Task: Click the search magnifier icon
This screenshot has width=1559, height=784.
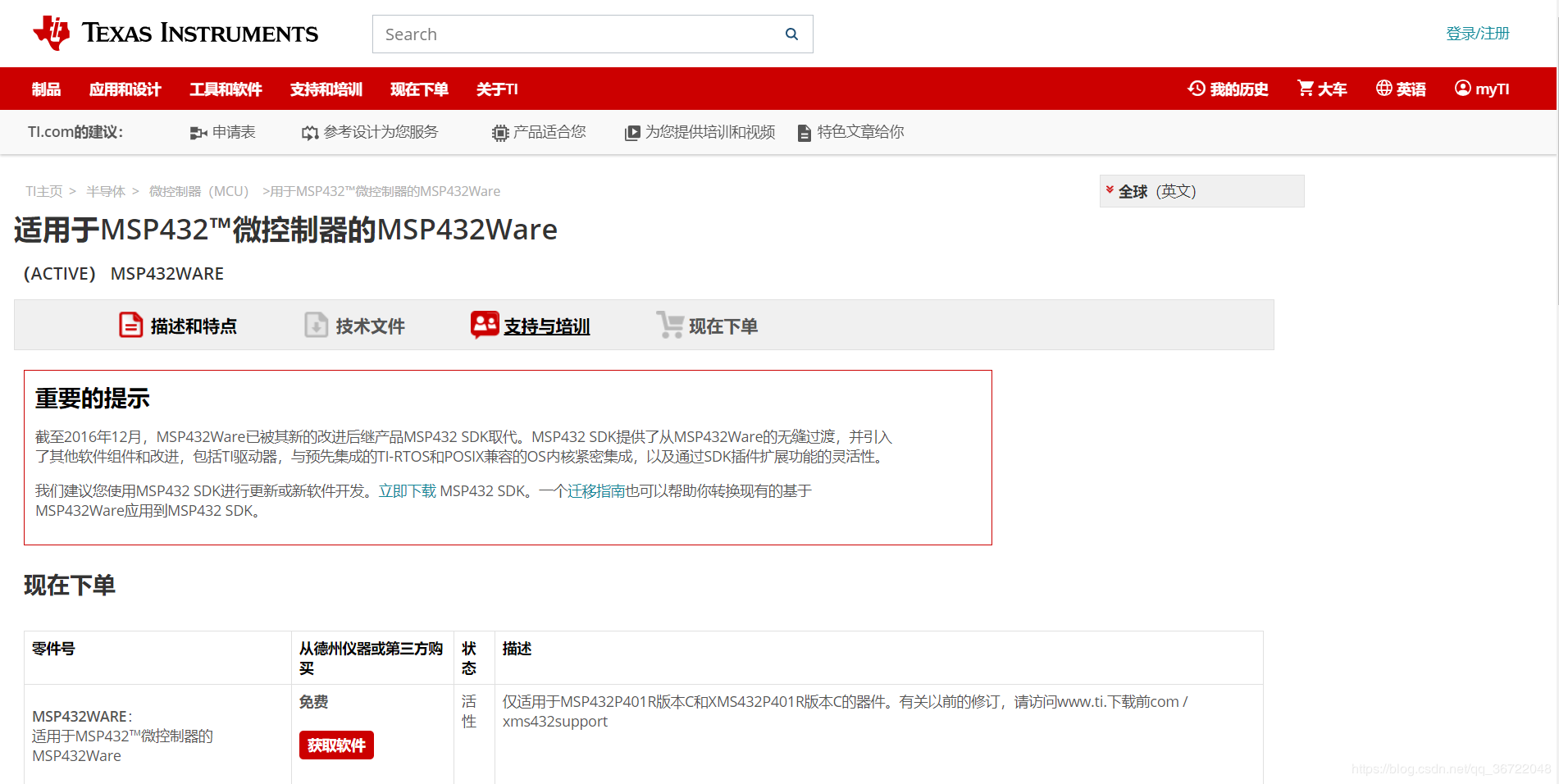Action: [791, 34]
